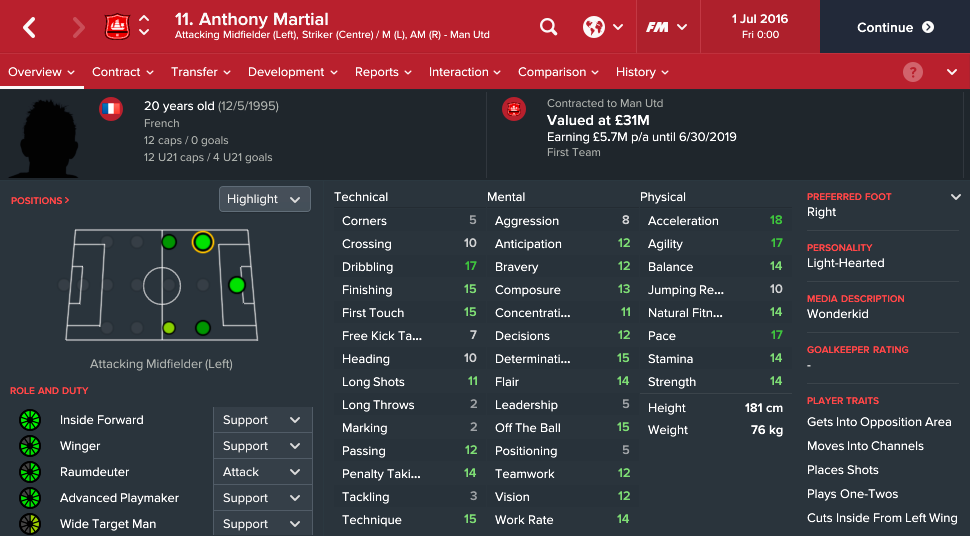Open the Development menu
Image resolution: width=970 pixels, height=536 pixels.
coord(292,72)
